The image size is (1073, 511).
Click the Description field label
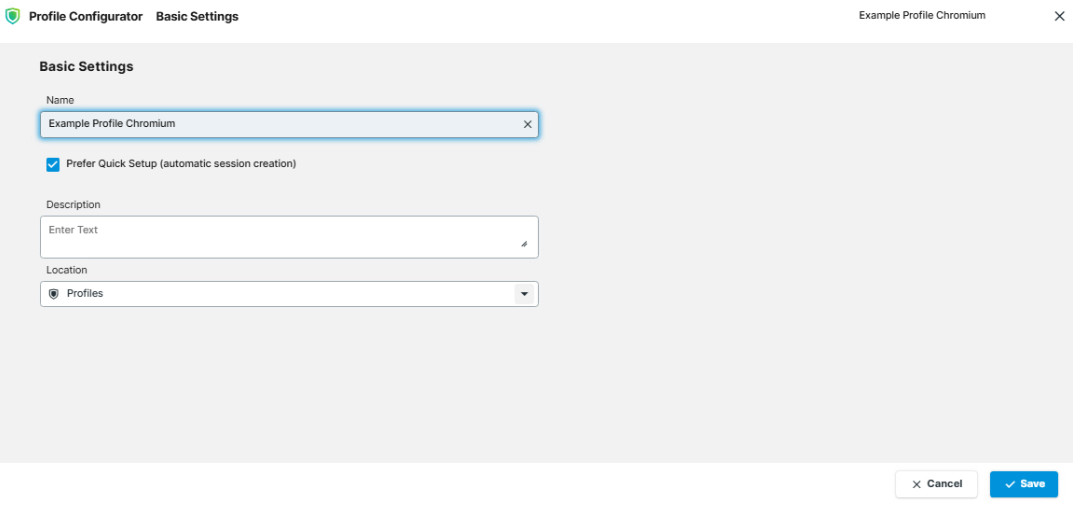[73, 205]
